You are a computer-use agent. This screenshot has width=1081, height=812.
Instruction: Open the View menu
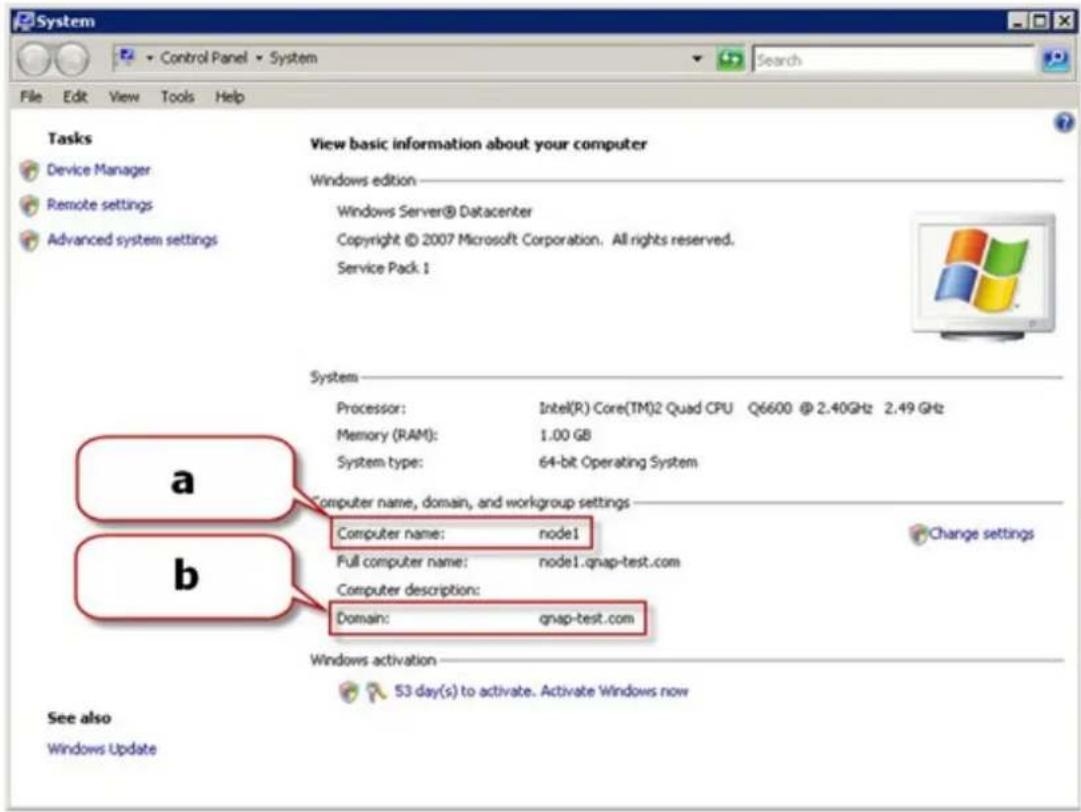click(x=124, y=97)
